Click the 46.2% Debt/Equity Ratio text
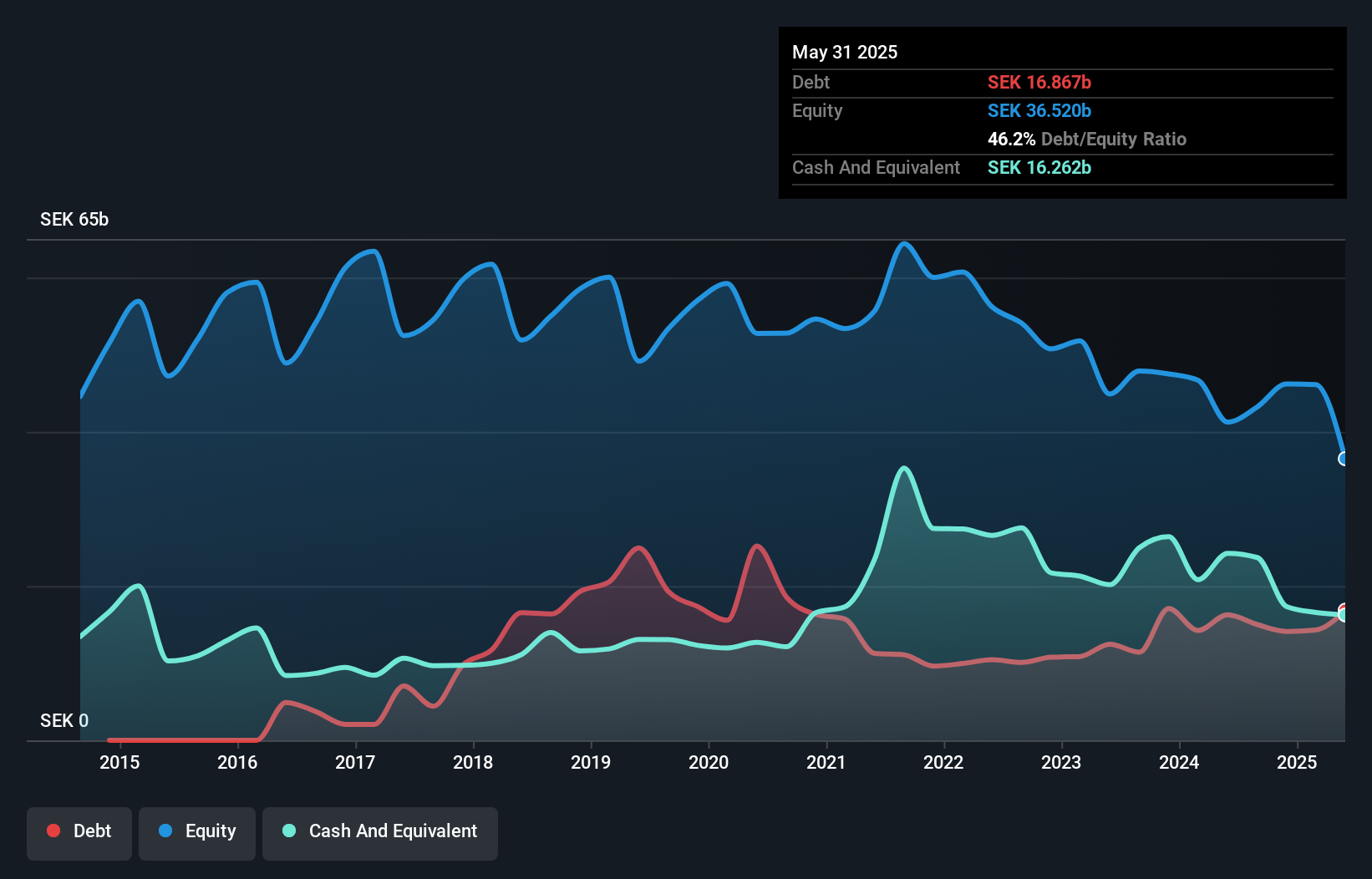 [1086, 139]
